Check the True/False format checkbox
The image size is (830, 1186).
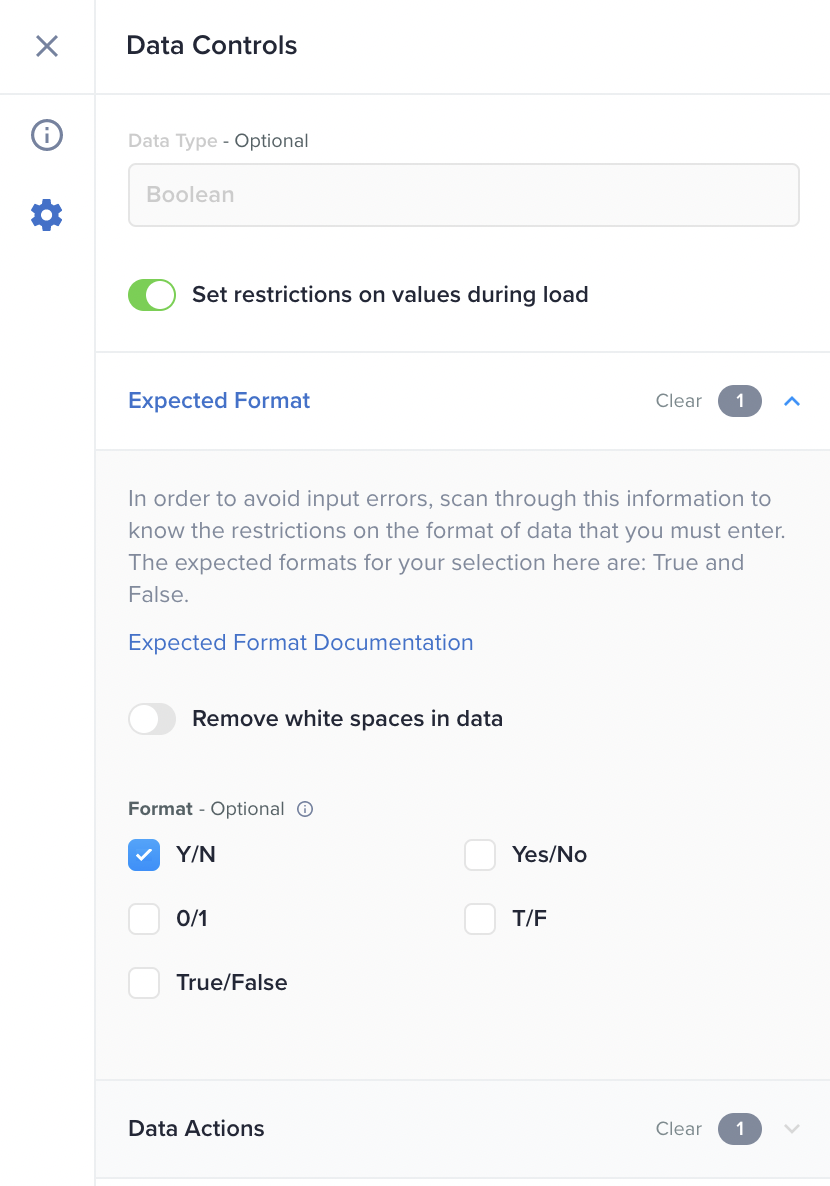pos(144,983)
